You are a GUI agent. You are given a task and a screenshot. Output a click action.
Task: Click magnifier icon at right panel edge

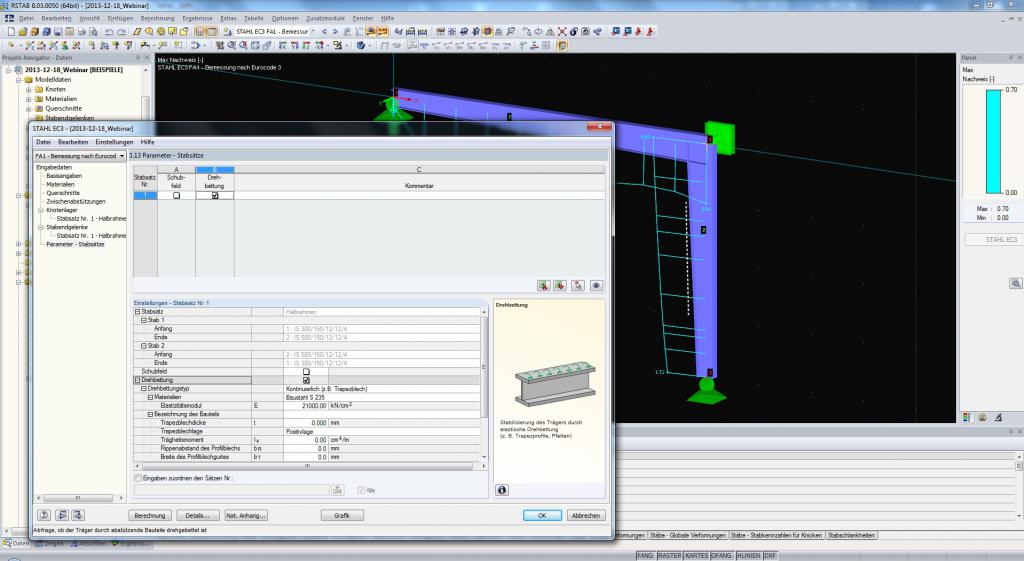1016,283
